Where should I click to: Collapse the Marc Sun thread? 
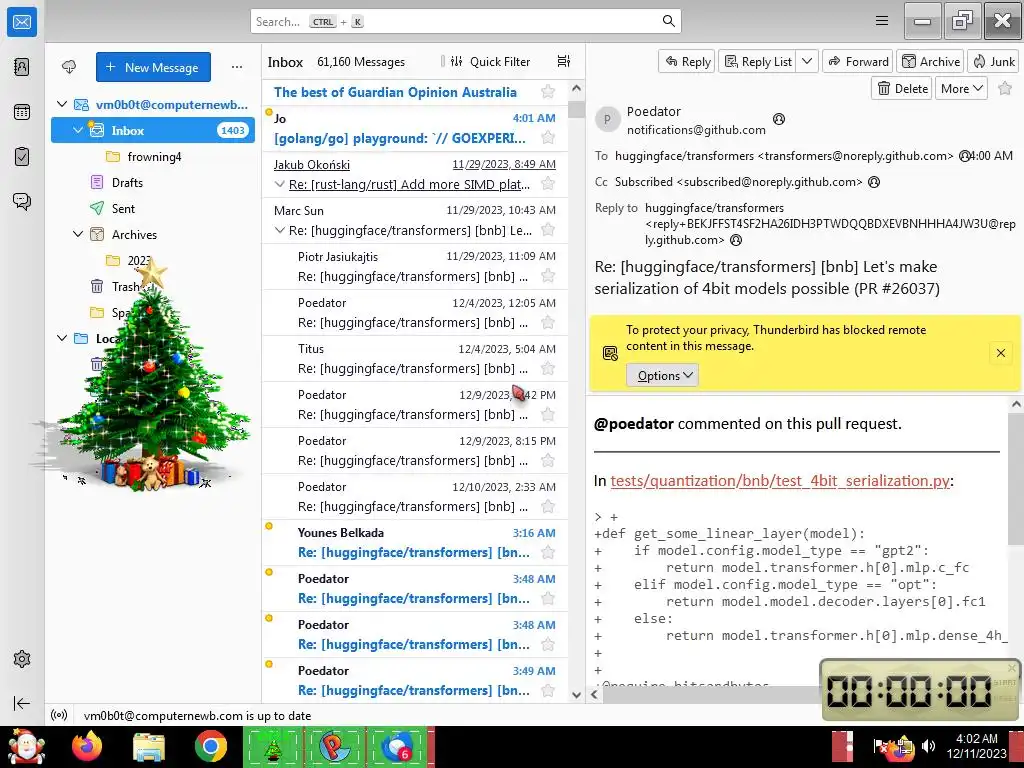click(x=280, y=230)
